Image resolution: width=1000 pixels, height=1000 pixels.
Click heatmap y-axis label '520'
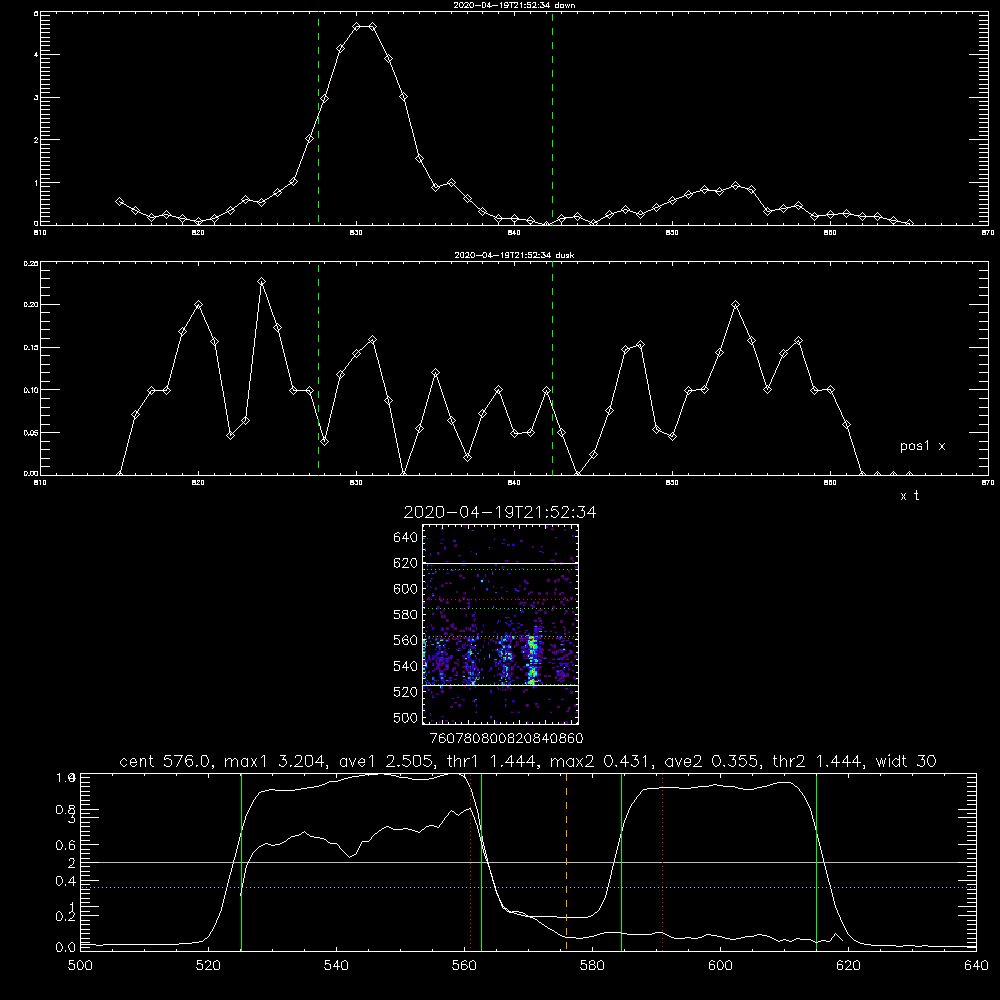(x=405, y=692)
